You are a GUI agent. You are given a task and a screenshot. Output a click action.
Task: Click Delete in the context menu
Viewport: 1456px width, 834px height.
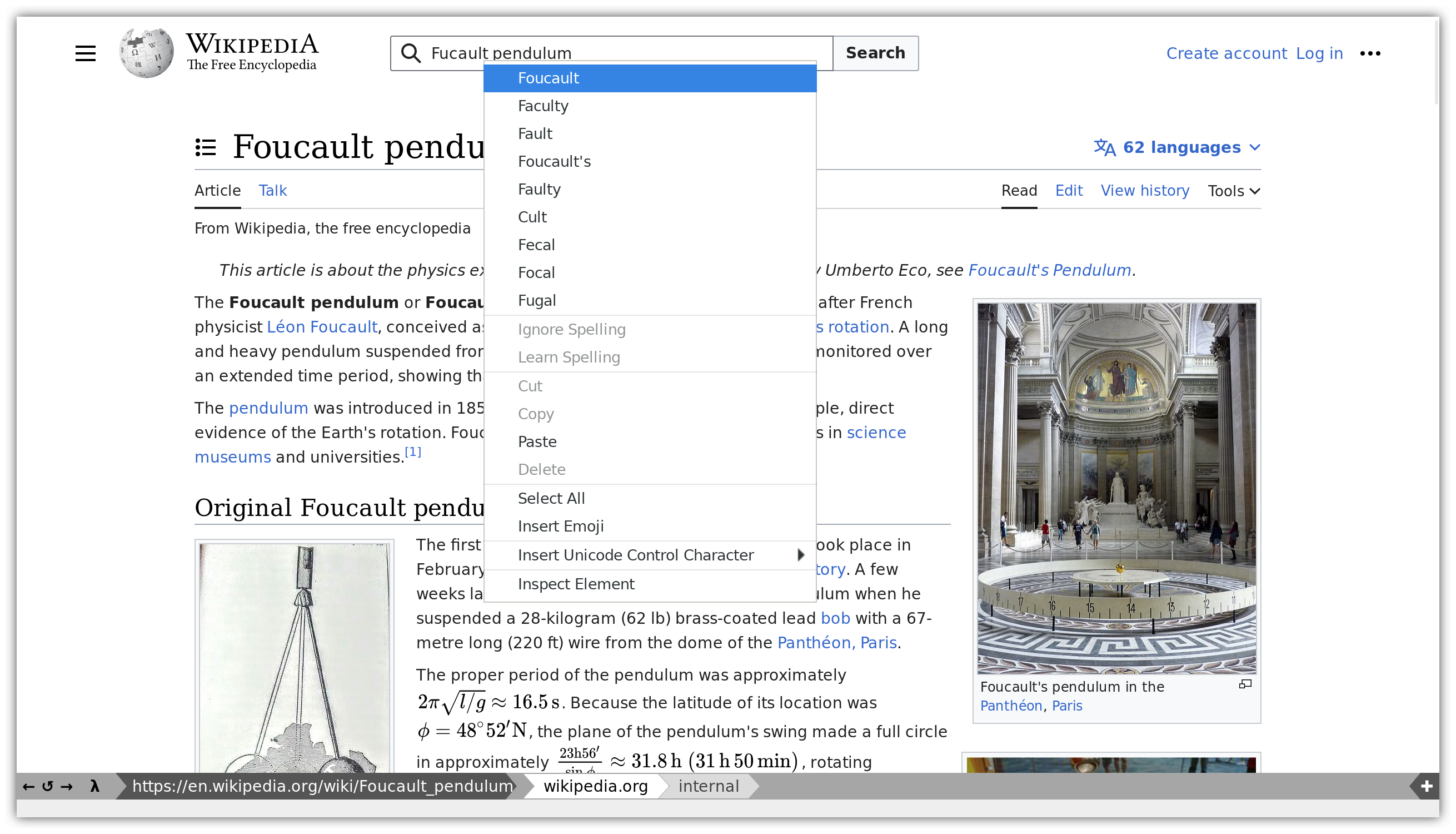[x=650, y=469]
